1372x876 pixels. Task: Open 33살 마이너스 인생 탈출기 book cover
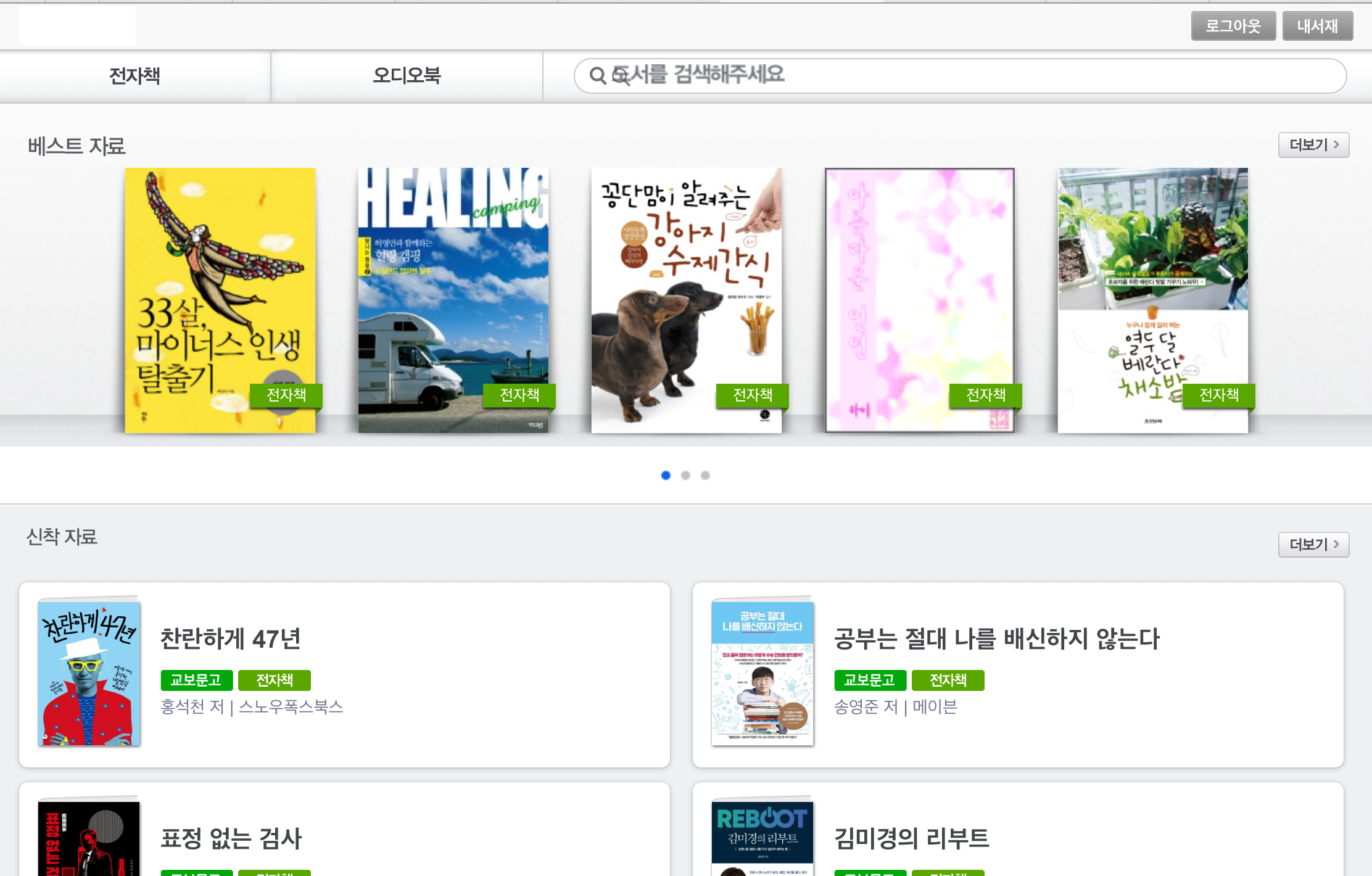[220, 300]
